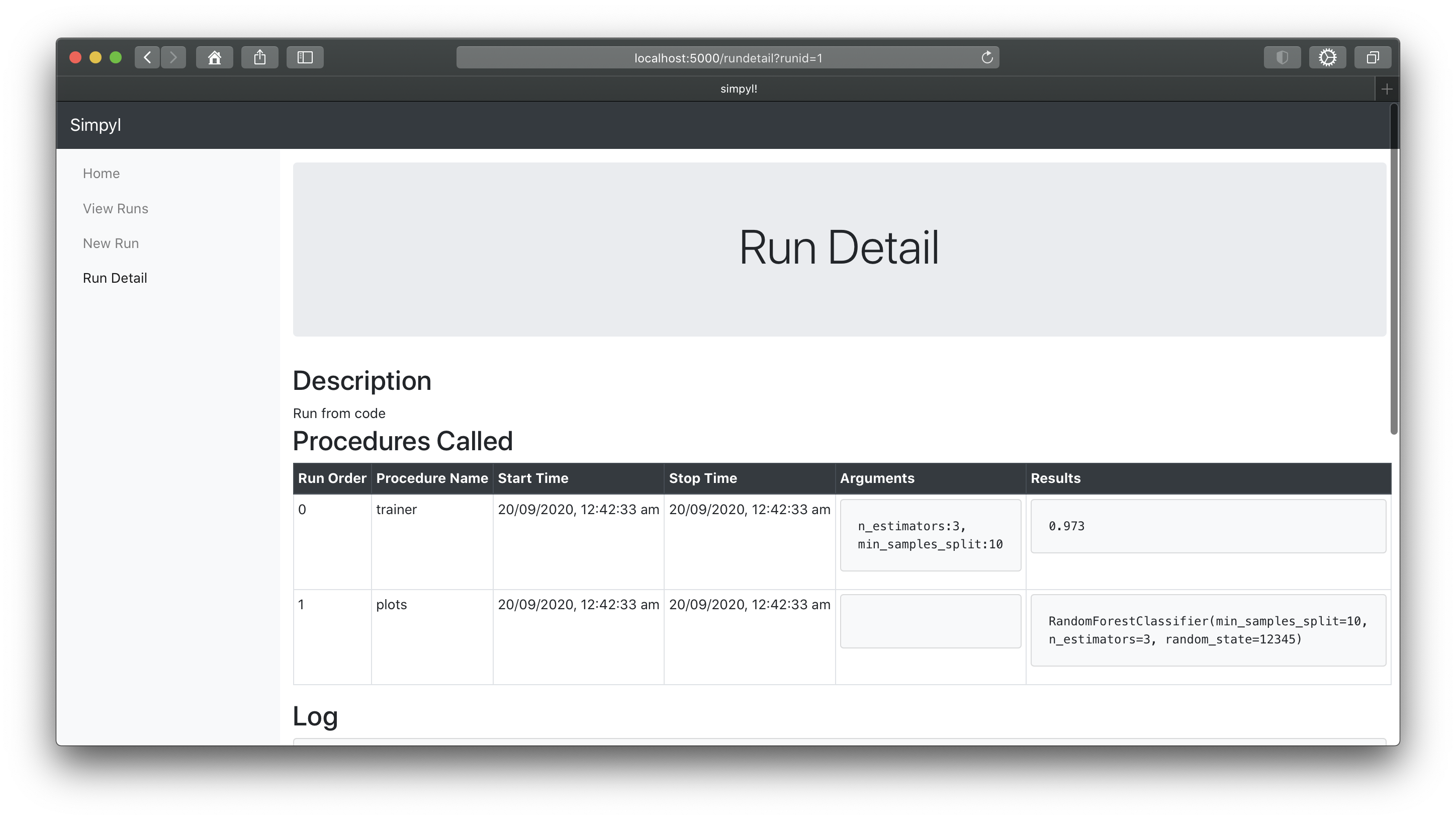Click the Procedures Called heading
The width and height of the screenshot is (1456, 820).
click(402, 441)
